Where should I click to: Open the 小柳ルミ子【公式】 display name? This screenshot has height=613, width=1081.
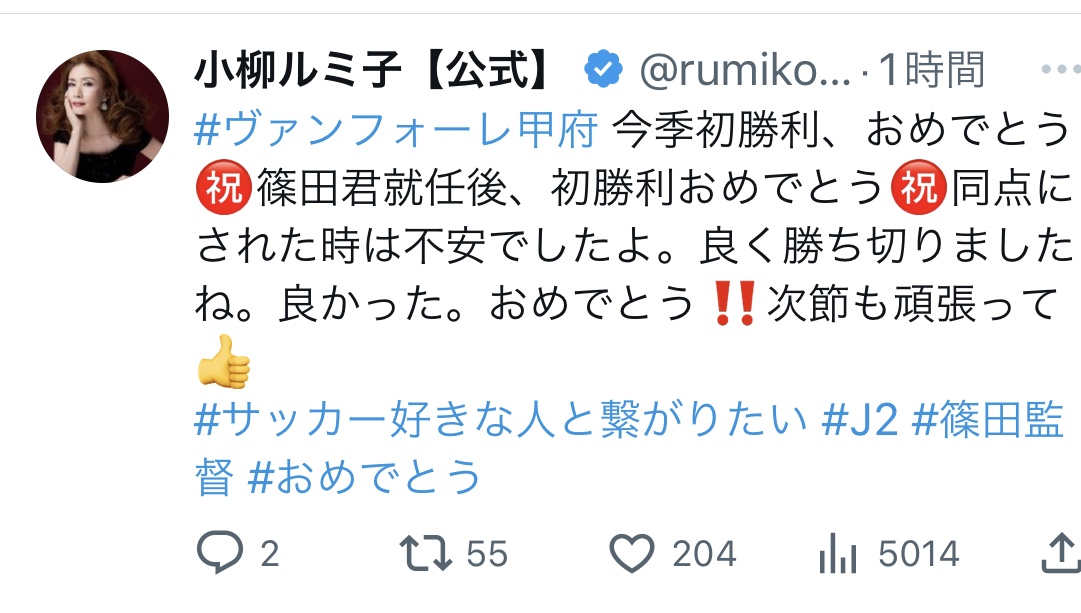click(374, 70)
